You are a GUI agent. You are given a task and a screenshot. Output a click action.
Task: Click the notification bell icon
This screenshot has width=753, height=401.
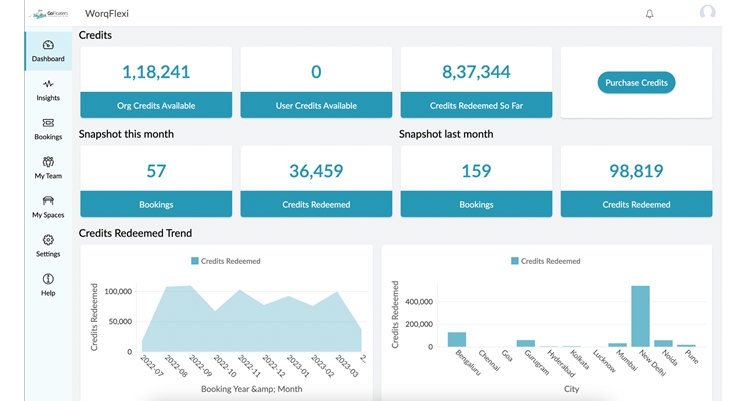[x=650, y=14]
